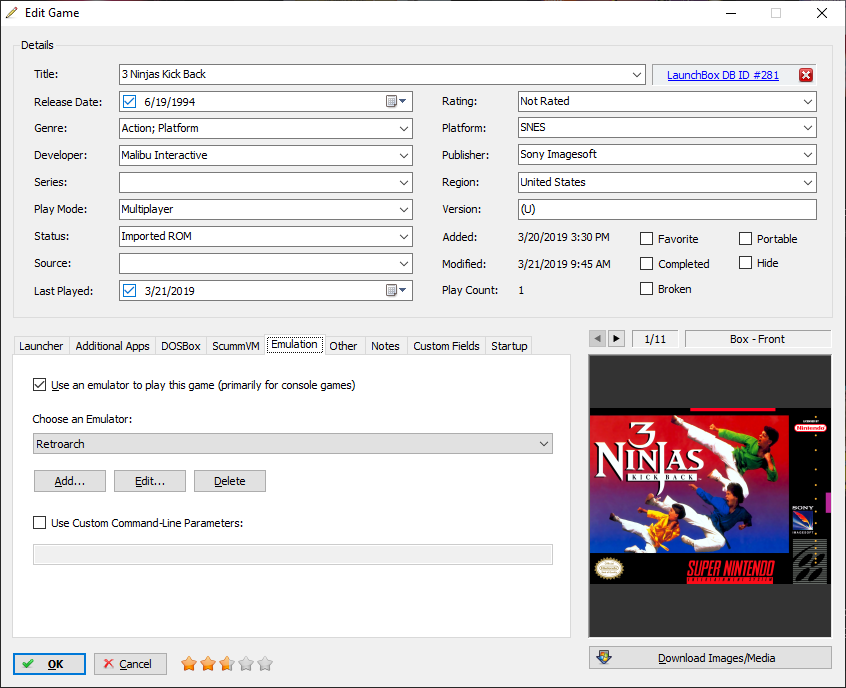
Task: Select the Emulation tab
Action: [295, 344]
